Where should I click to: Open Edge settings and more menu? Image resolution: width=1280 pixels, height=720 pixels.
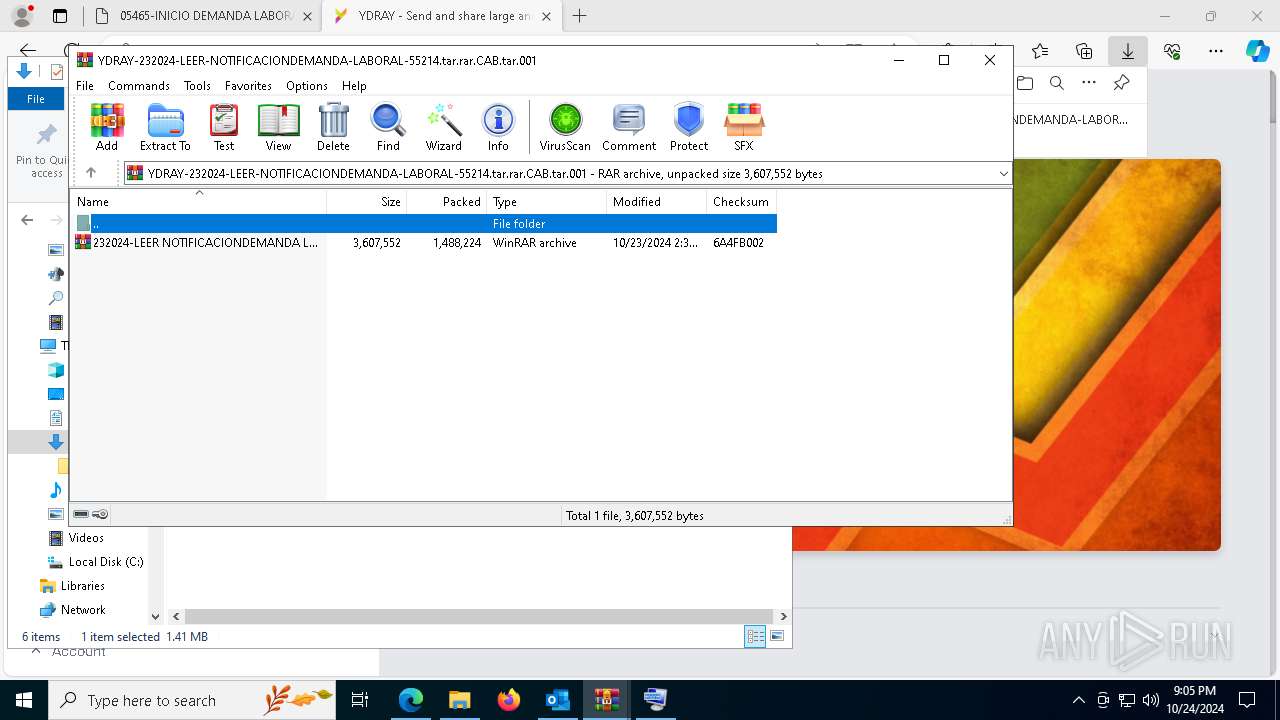point(1216,51)
